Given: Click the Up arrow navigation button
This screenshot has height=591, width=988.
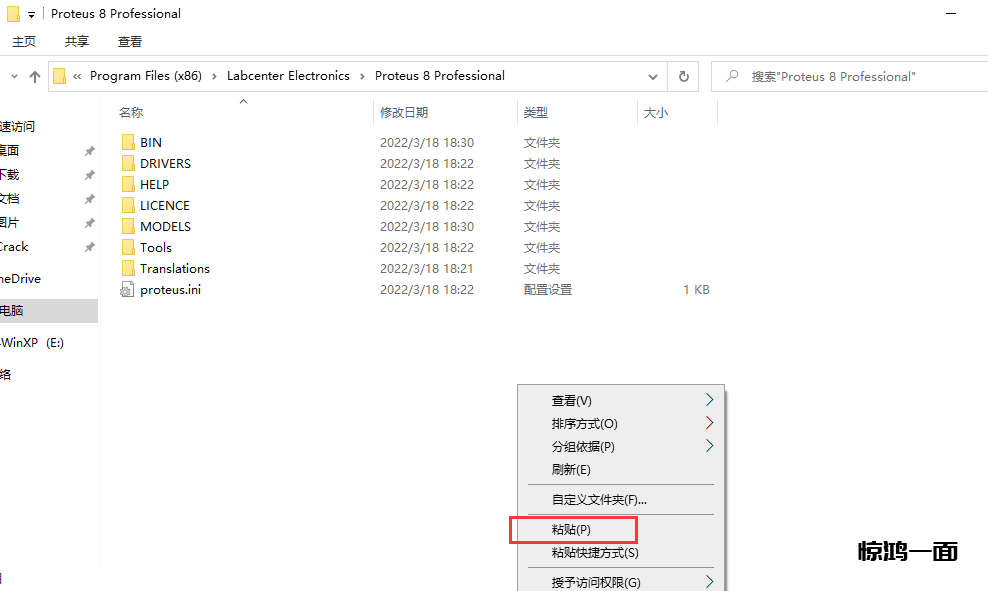Looking at the screenshot, I should click(x=35, y=76).
